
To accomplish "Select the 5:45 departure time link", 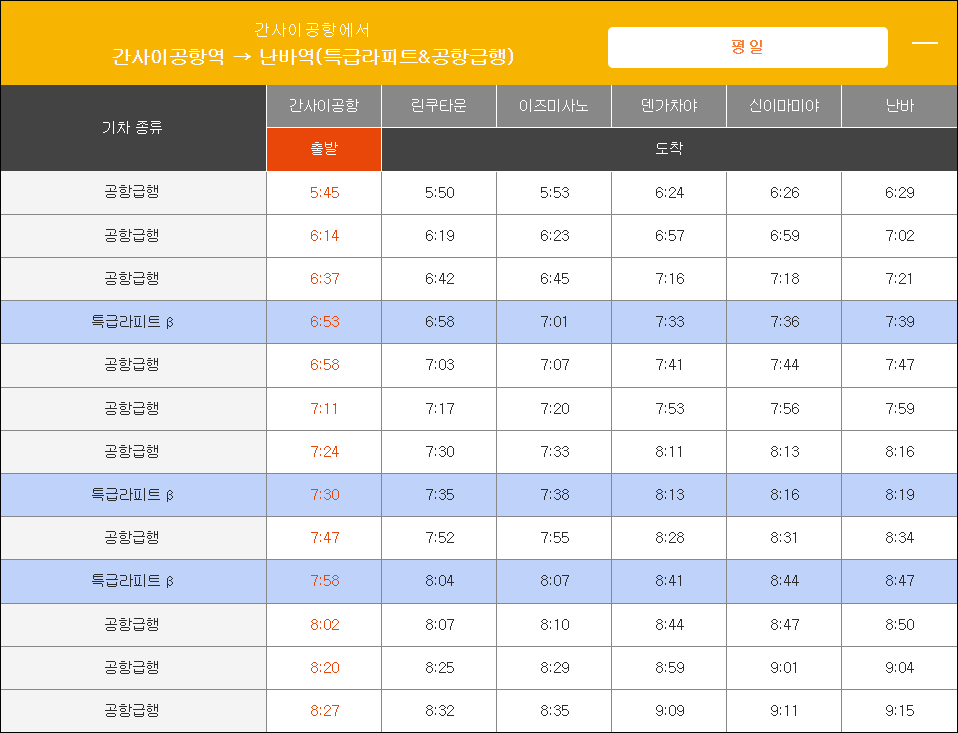I will tap(323, 192).
